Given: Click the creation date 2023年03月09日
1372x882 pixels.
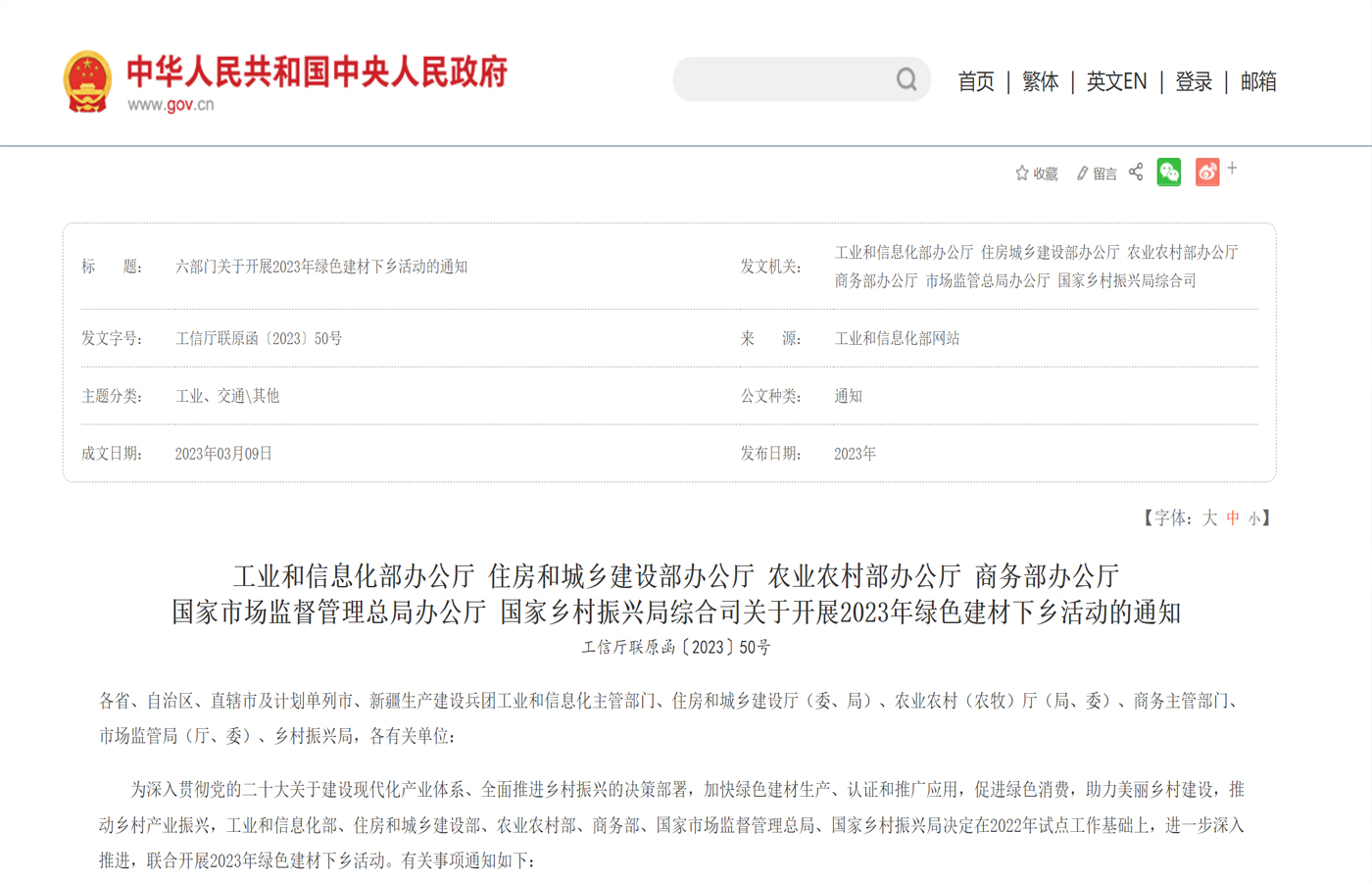Looking at the screenshot, I should [223, 454].
